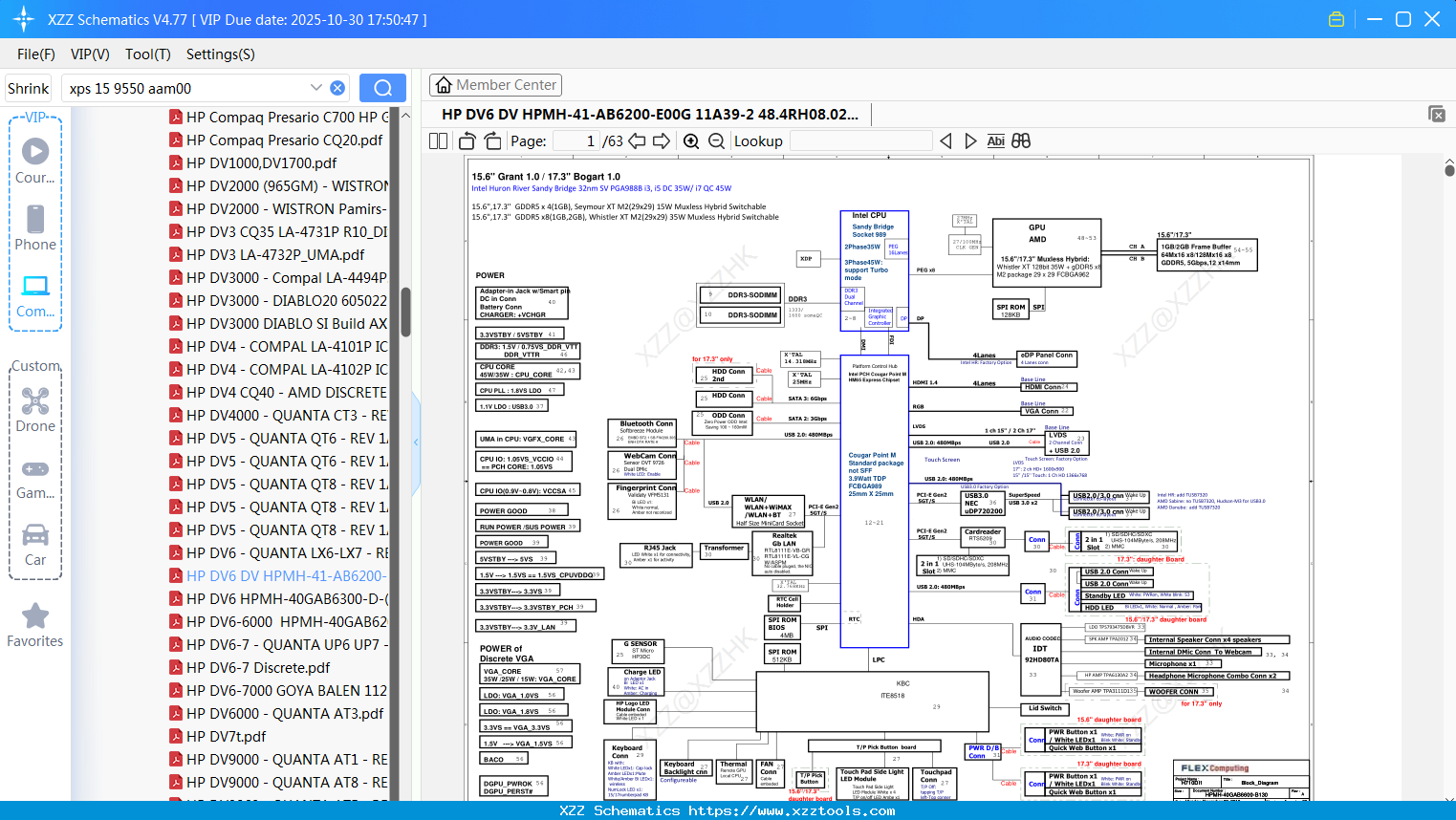Click the file list vertical scrollbar thumb
1456x820 pixels.
(x=405, y=312)
